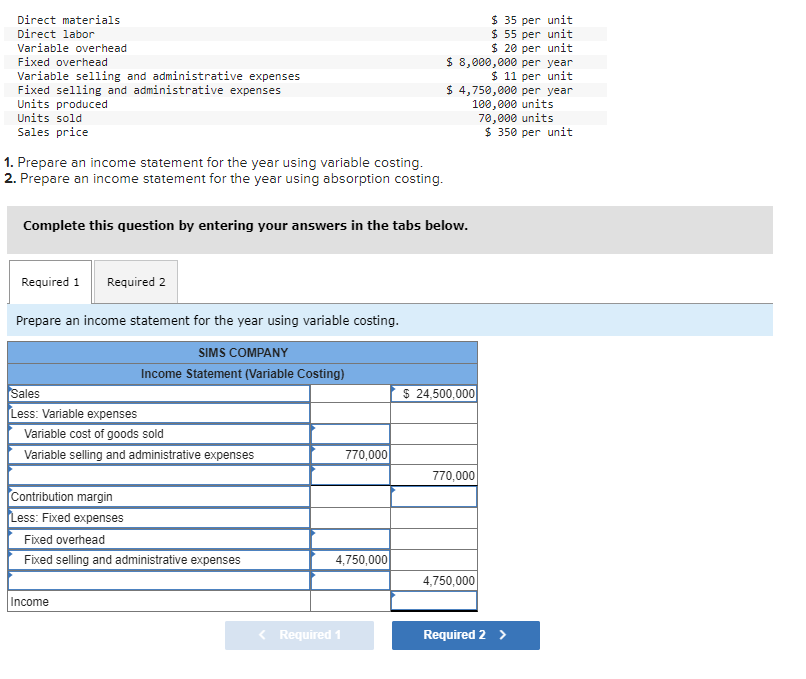
Task: Click the 4,750,000 fixed selling expenses cell
Action: [x=350, y=560]
